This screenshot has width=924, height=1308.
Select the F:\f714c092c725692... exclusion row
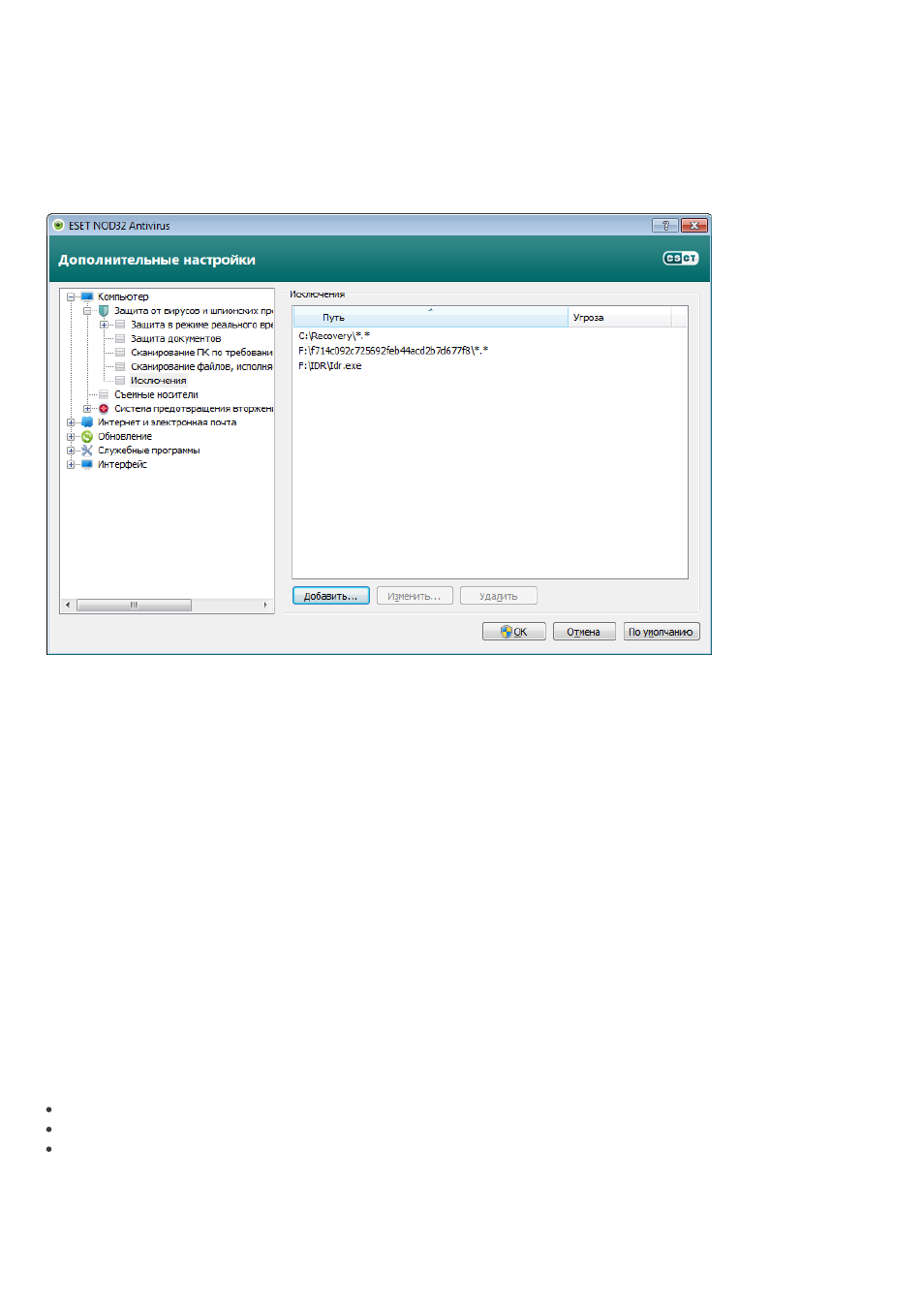[x=490, y=351]
